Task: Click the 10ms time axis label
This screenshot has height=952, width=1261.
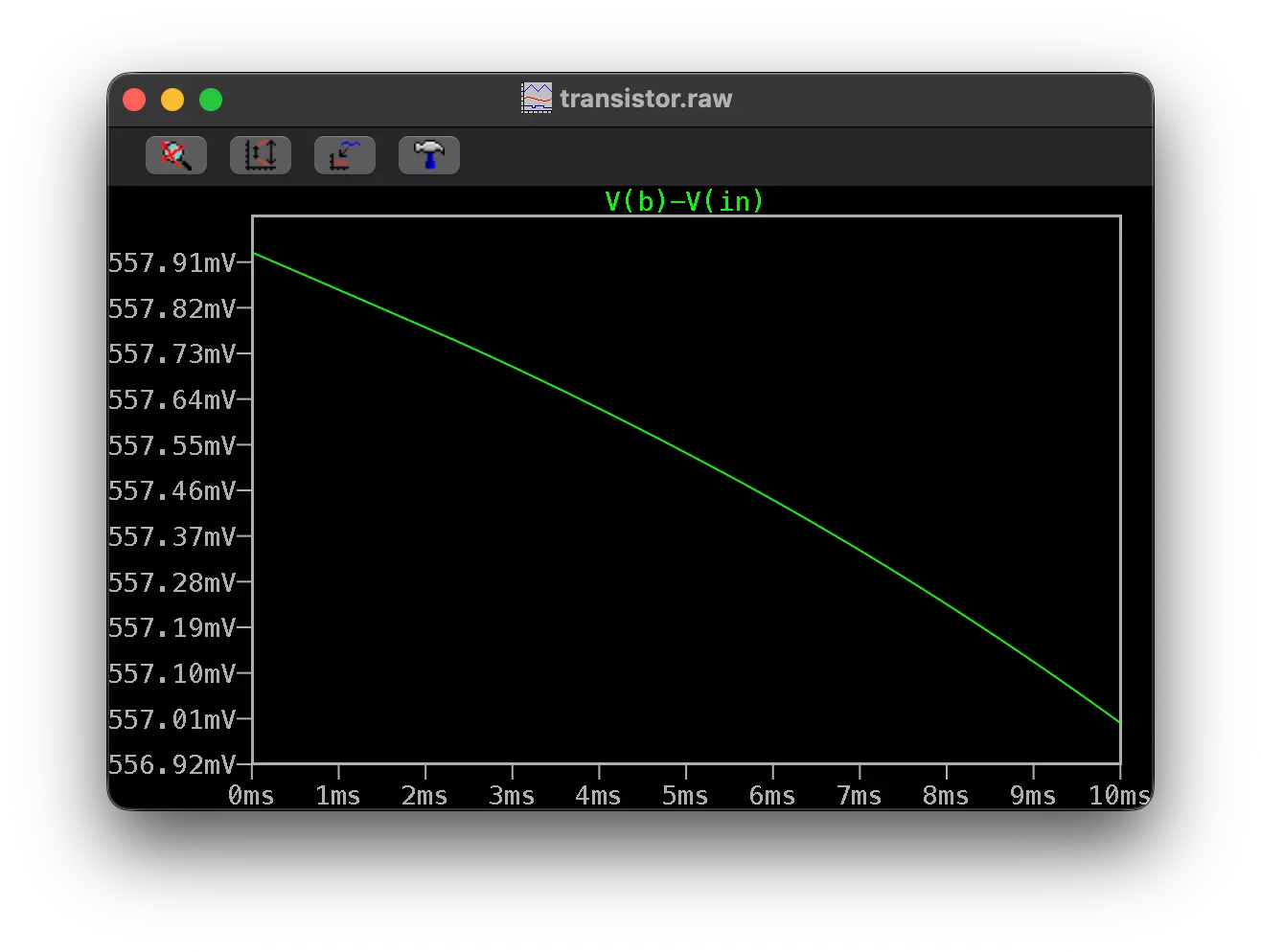Action: click(x=1118, y=796)
